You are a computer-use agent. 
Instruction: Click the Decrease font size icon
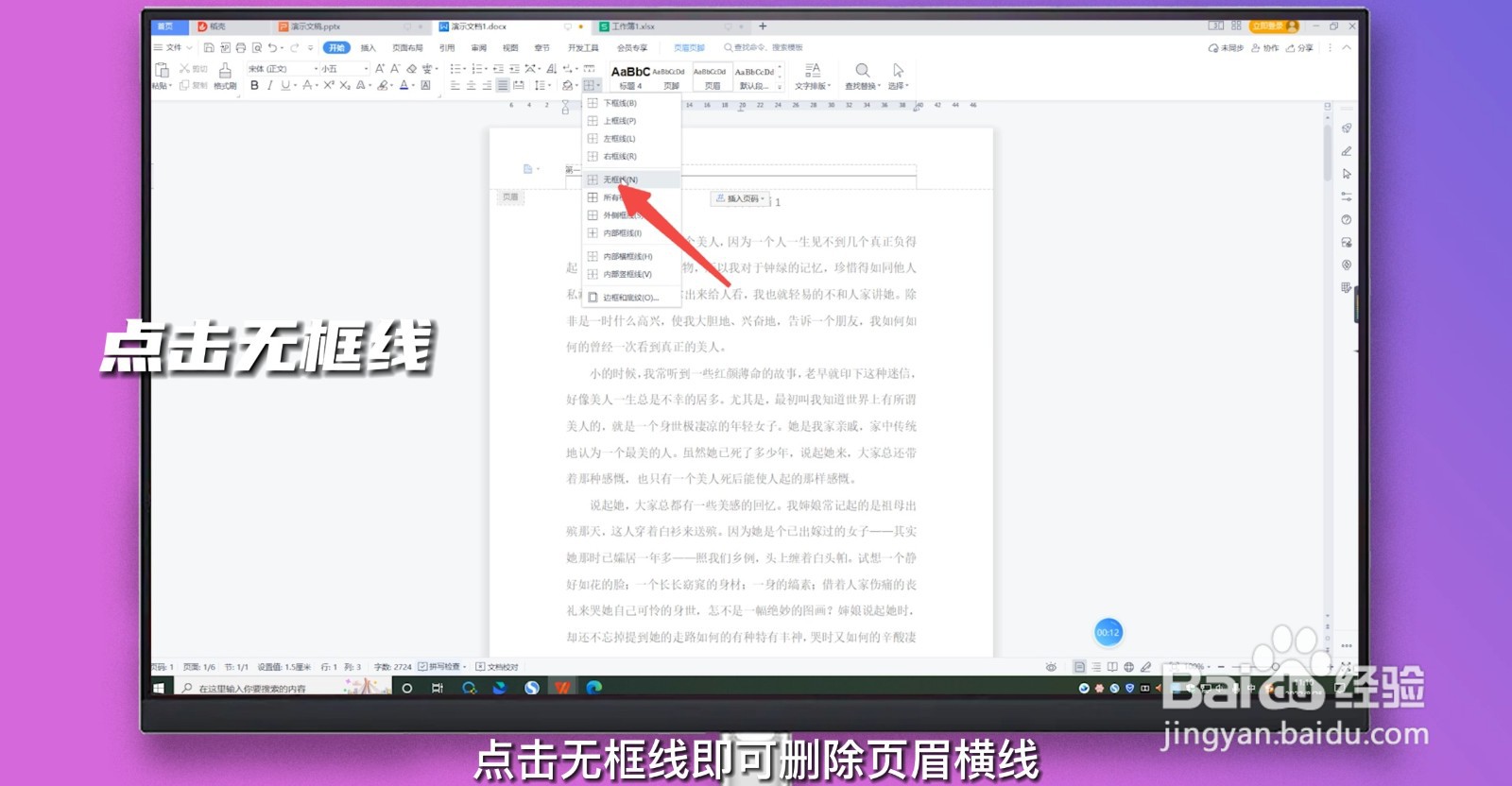tap(394, 68)
